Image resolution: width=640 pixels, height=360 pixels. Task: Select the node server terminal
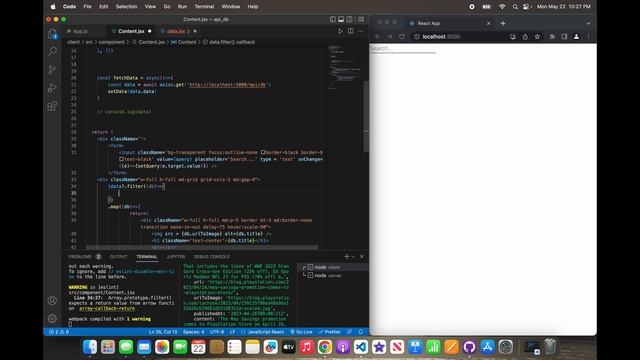pyautogui.click(x=333, y=276)
